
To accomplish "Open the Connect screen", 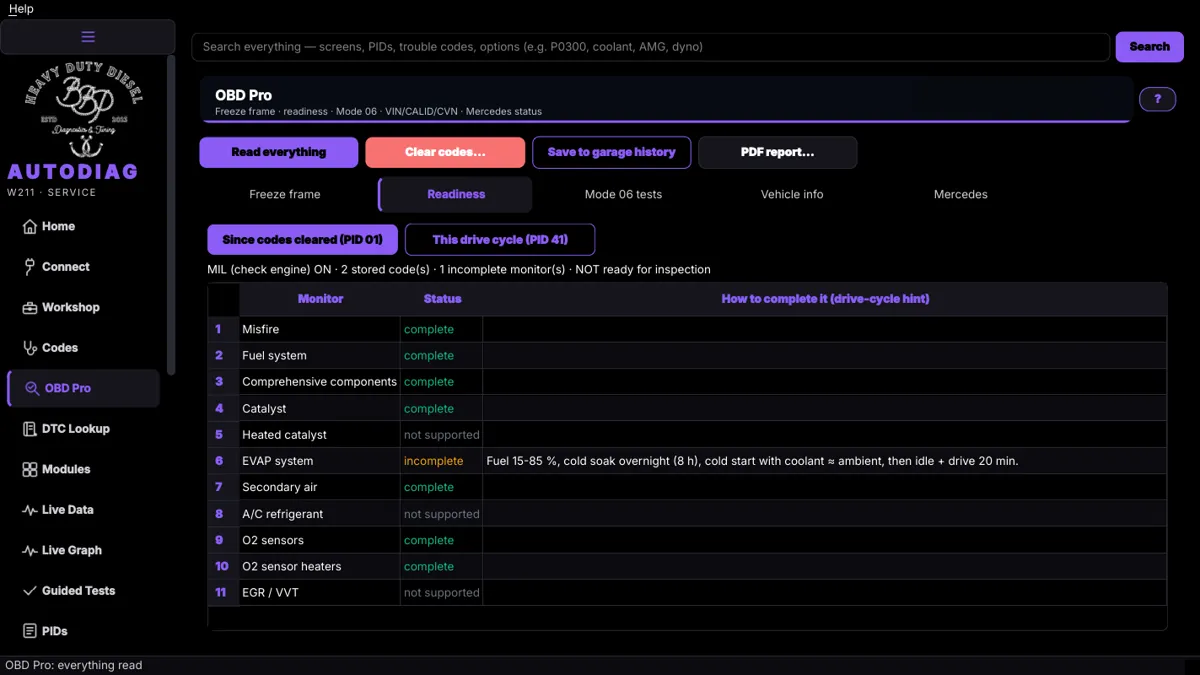I will (x=82, y=267).
